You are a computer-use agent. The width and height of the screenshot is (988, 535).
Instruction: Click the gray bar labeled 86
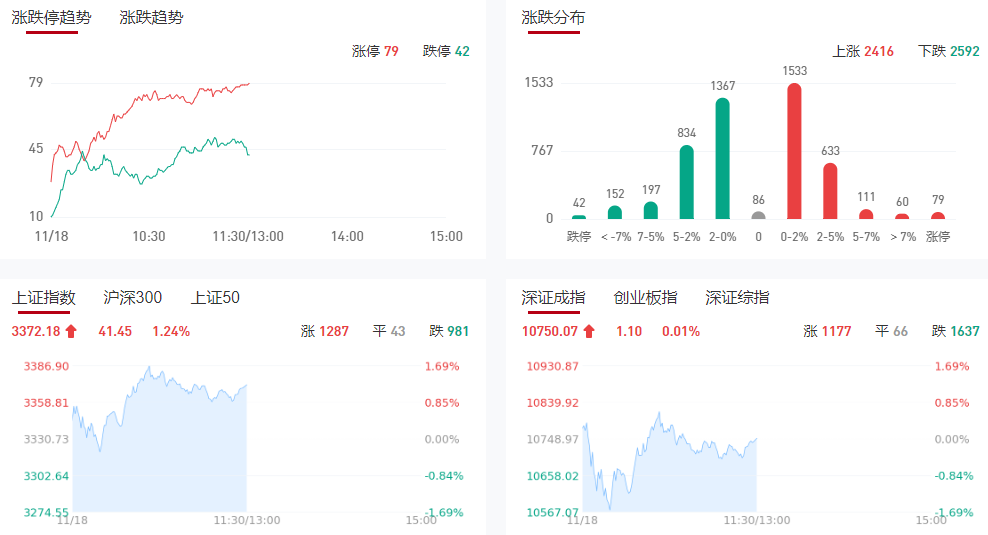coord(758,215)
